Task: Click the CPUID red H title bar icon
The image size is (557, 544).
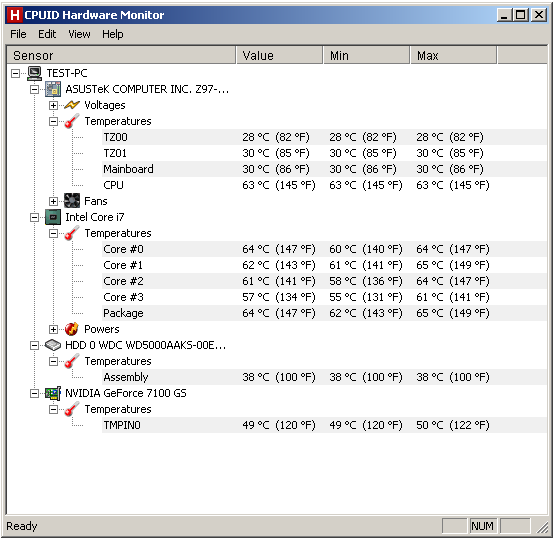Action: pos(15,15)
